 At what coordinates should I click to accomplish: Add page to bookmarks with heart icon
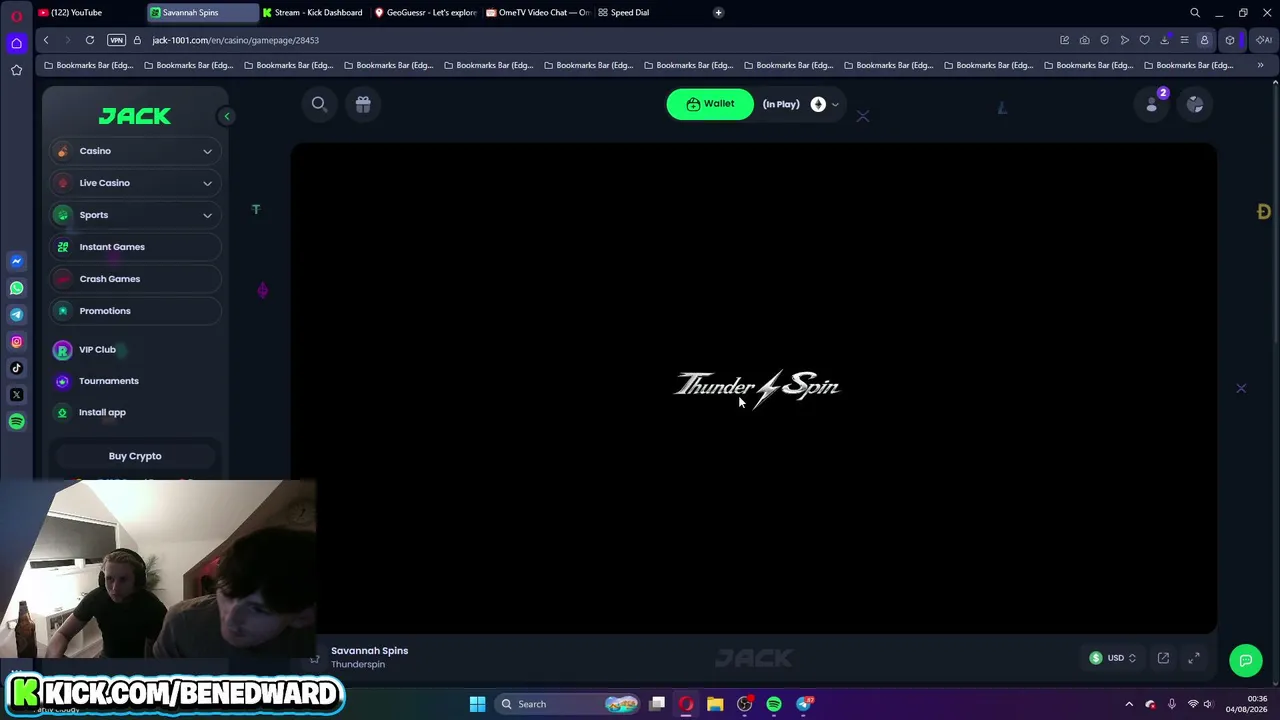click(x=1144, y=40)
